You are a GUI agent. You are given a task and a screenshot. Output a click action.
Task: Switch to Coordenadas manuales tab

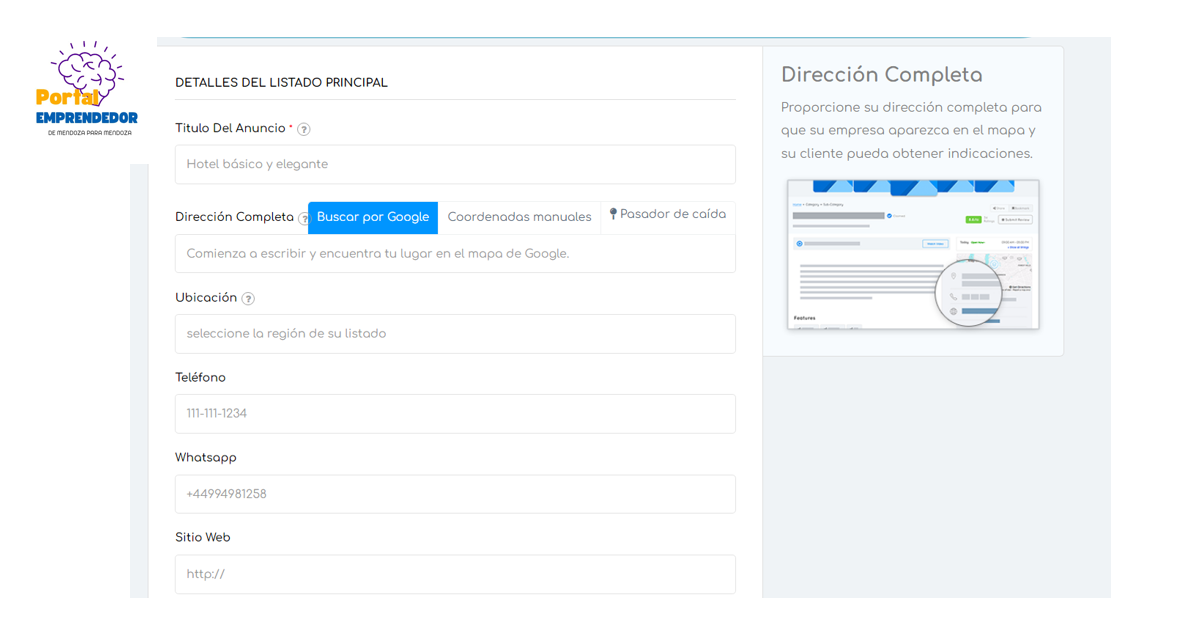pyautogui.click(x=519, y=217)
